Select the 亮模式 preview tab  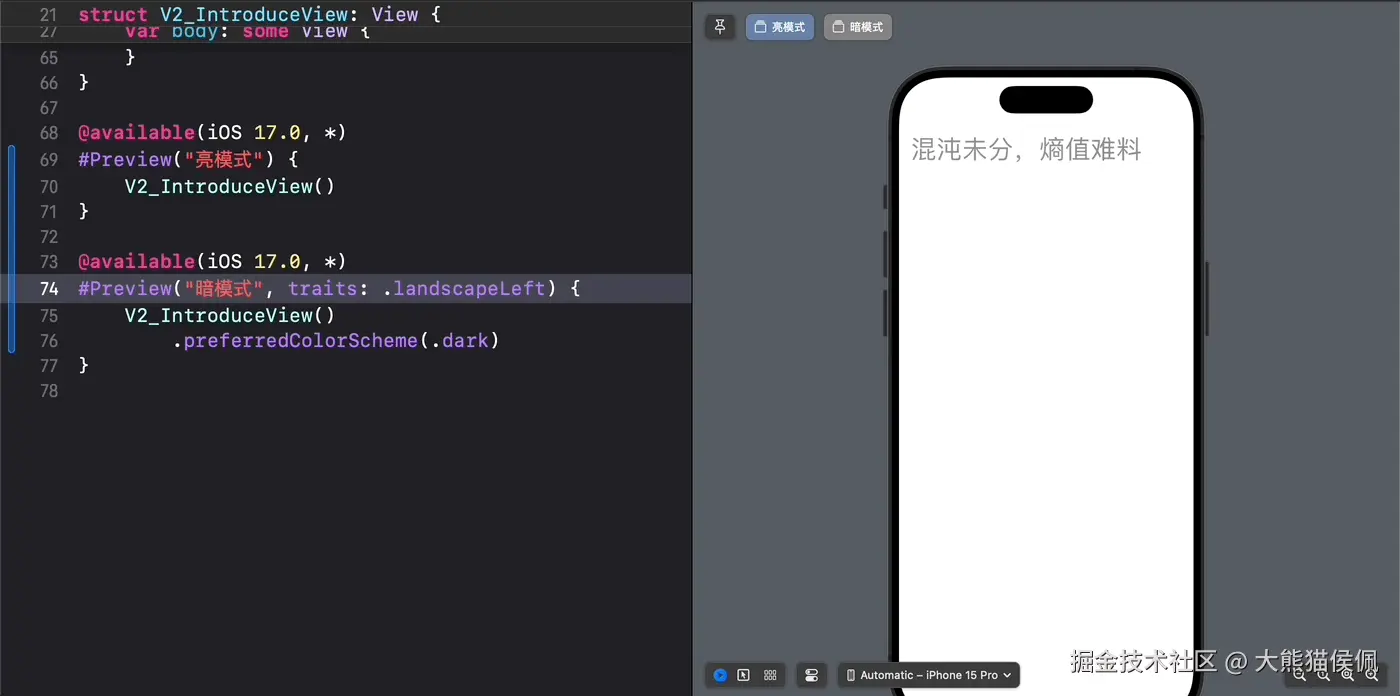pyautogui.click(x=779, y=26)
